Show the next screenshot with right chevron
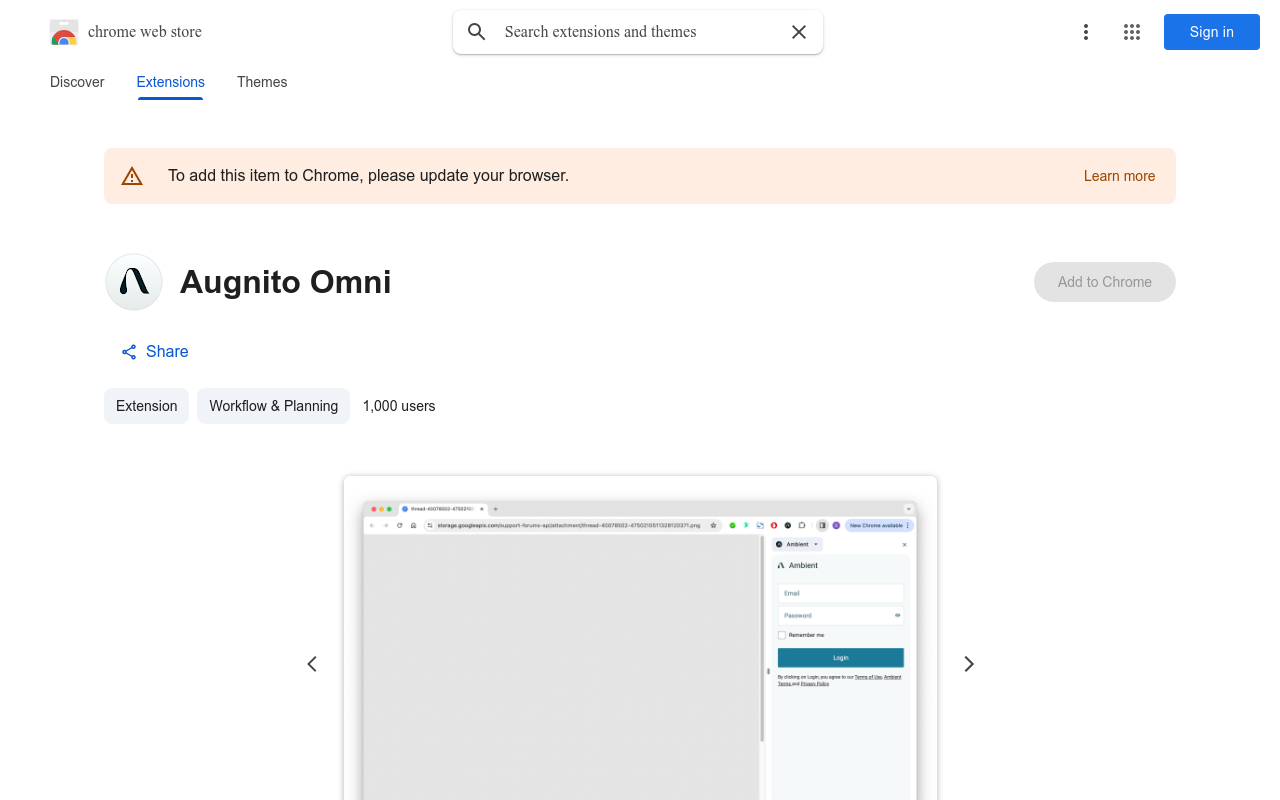1280x800 pixels. (x=968, y=664)
